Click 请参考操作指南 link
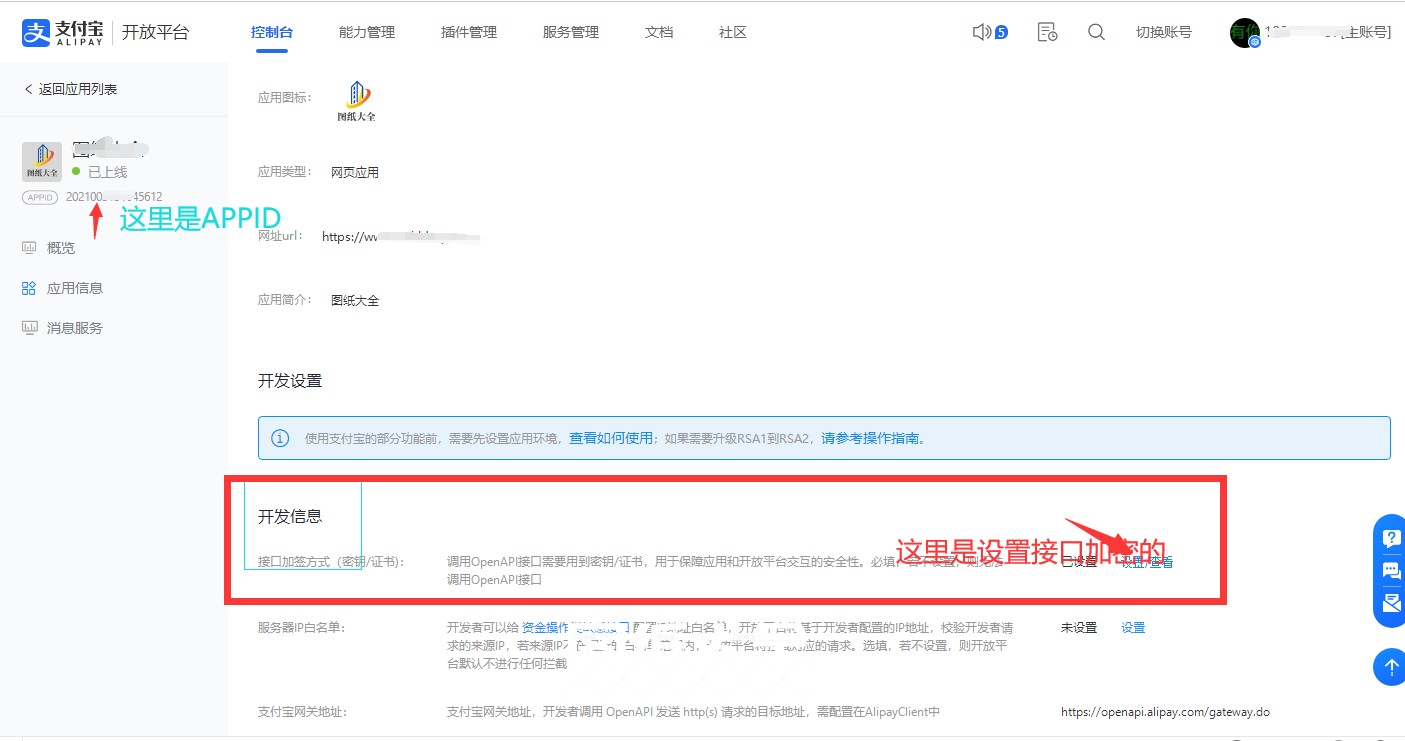This screenshot has height=741, width=1405. 870,438
